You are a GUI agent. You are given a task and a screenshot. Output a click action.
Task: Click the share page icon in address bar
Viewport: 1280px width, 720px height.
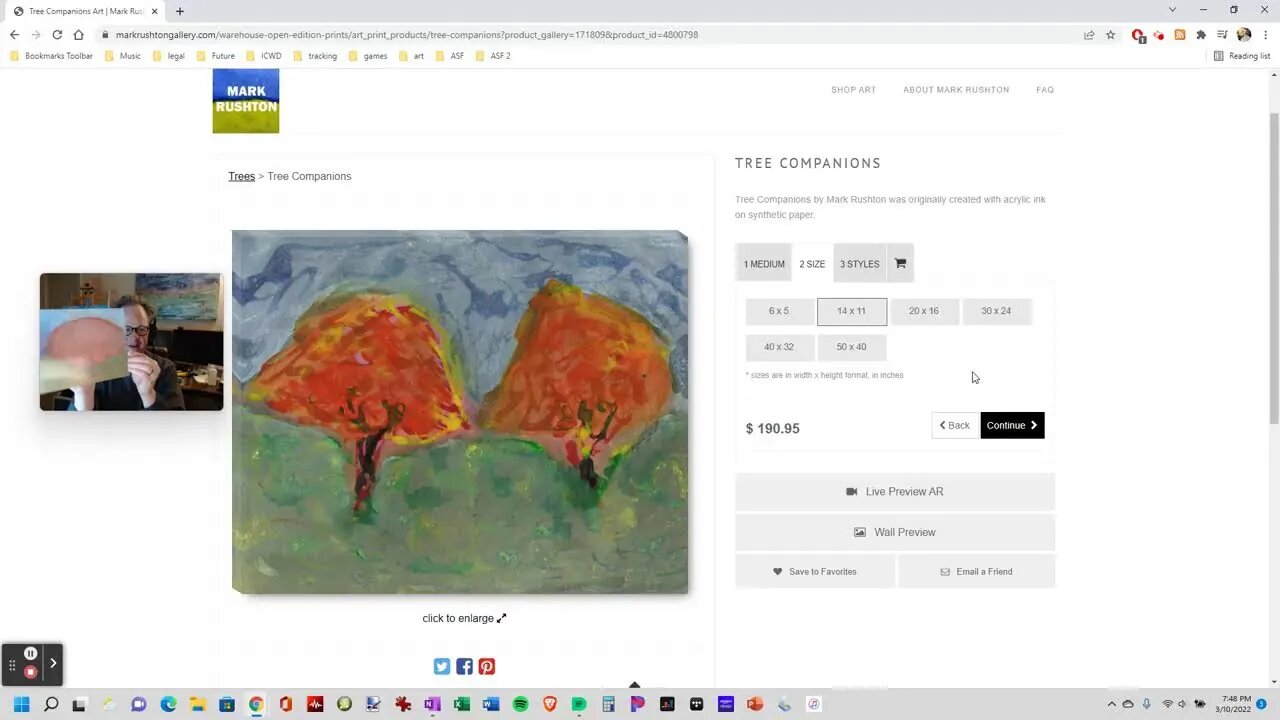tap(1089, 35)
